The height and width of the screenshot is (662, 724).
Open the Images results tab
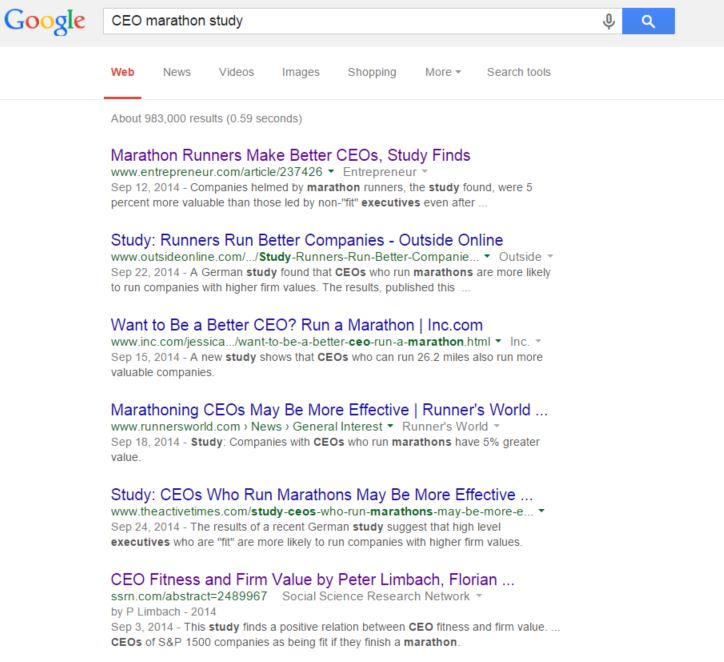[x=300, y=72]
